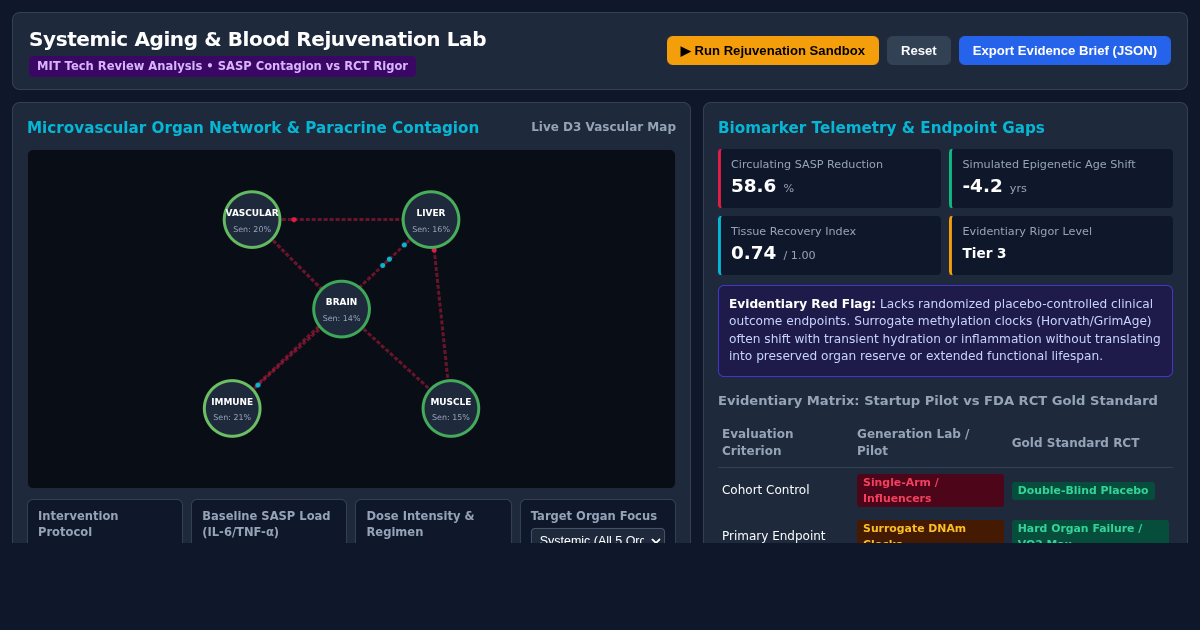
Task: Click the Evidentiary Rigor Level Tier 3 card
Action: 1061,245
